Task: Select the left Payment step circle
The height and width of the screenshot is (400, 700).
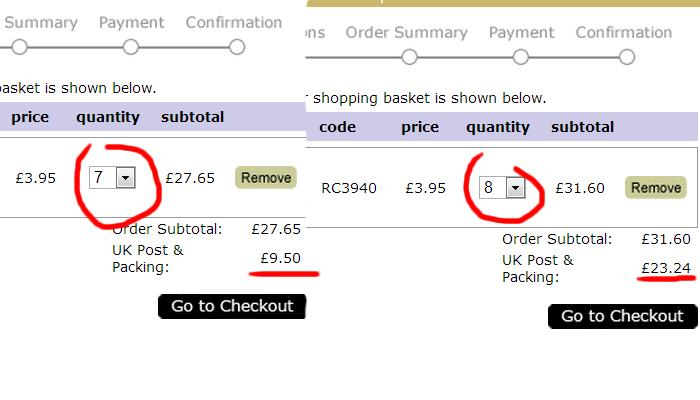Action: (x=131, y=47)
